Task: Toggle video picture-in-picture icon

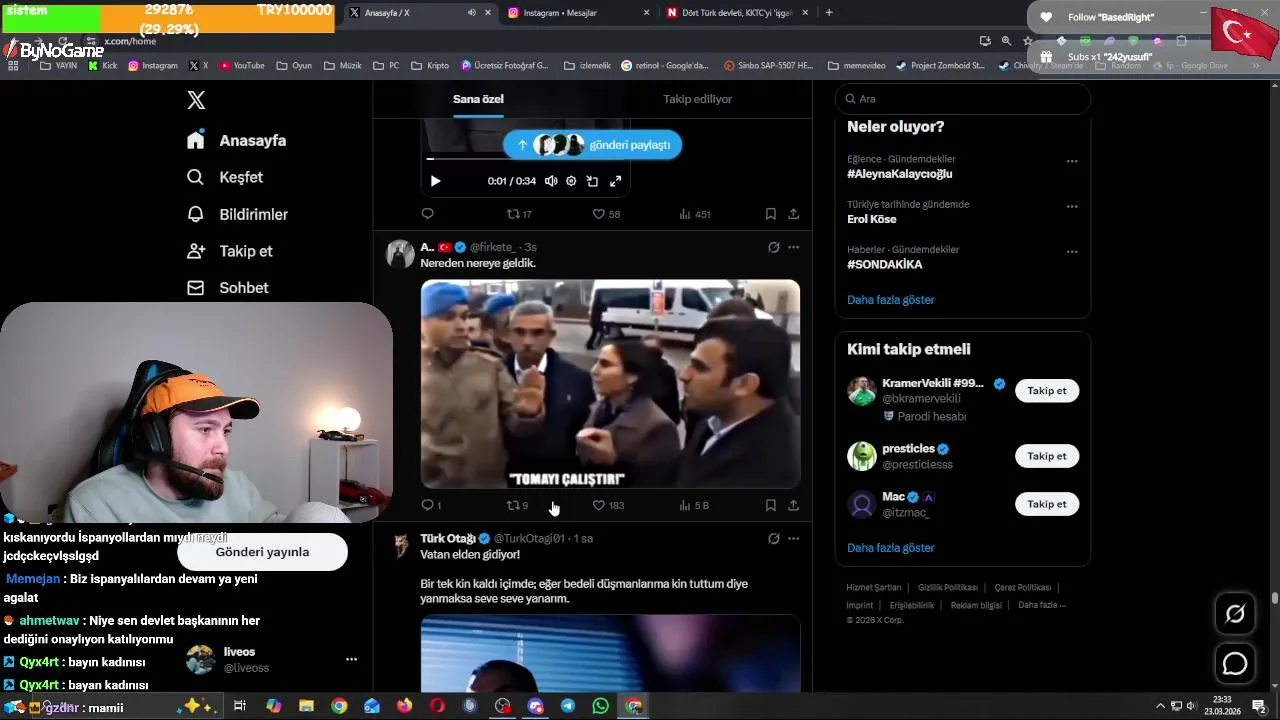Action: (592, 181)
